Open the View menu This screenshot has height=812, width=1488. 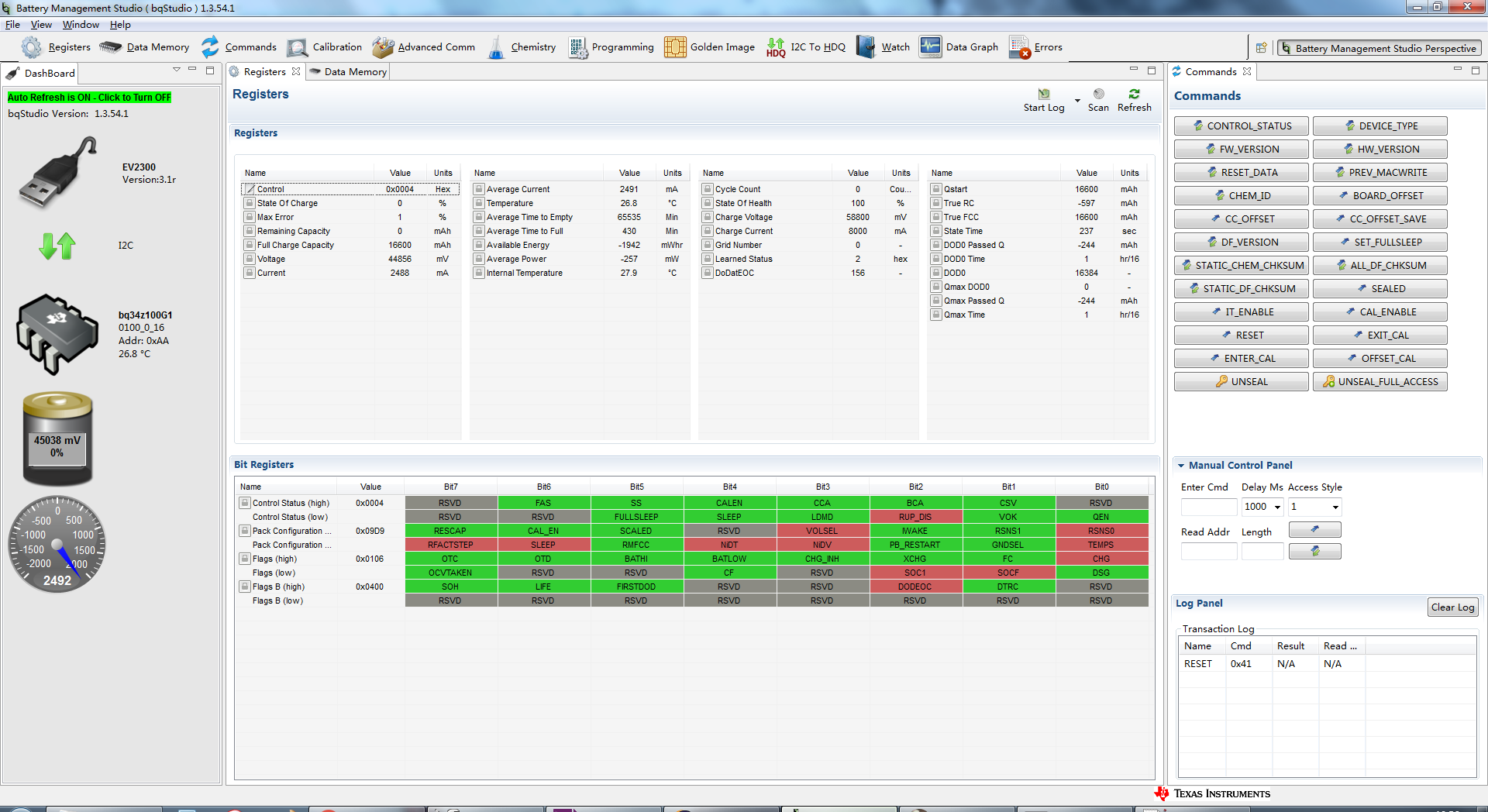tap(41, 25)
